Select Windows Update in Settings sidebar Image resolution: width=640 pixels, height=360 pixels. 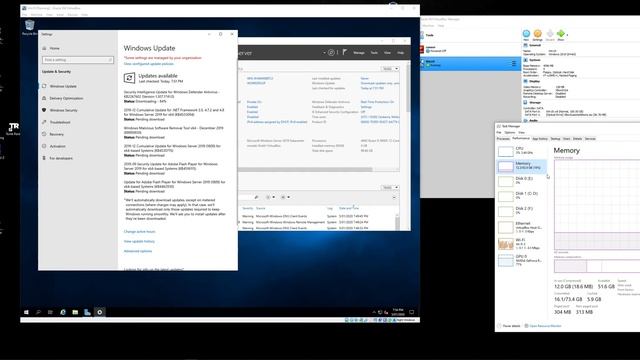coord(63,86)
